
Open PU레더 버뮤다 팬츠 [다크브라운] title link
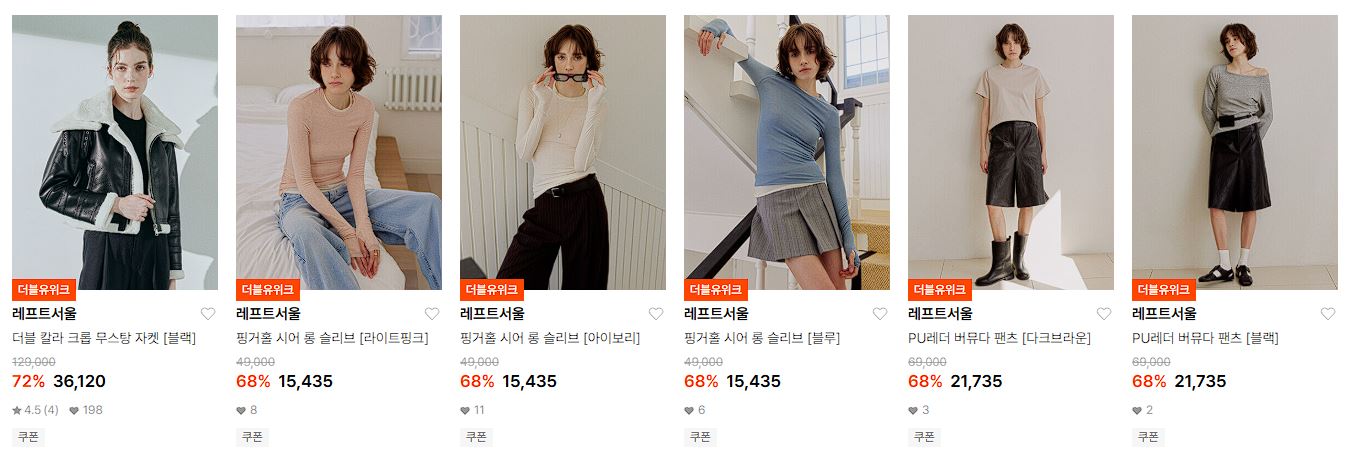coord(999,338)
